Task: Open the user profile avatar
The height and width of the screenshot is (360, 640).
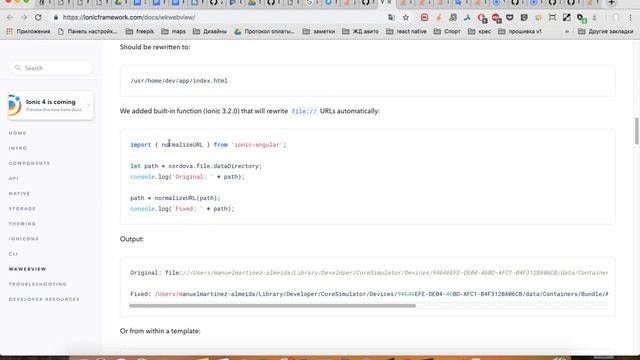Action: coord(616,18)
